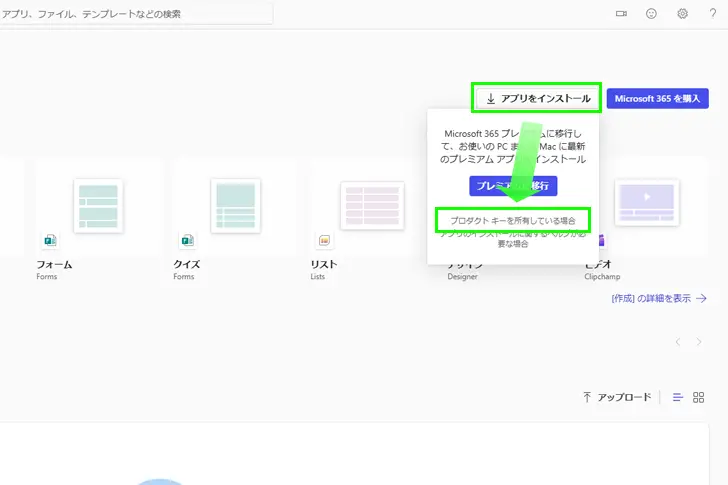
Task: Go to next page with right chevron
Action: [x=699, y=342]
